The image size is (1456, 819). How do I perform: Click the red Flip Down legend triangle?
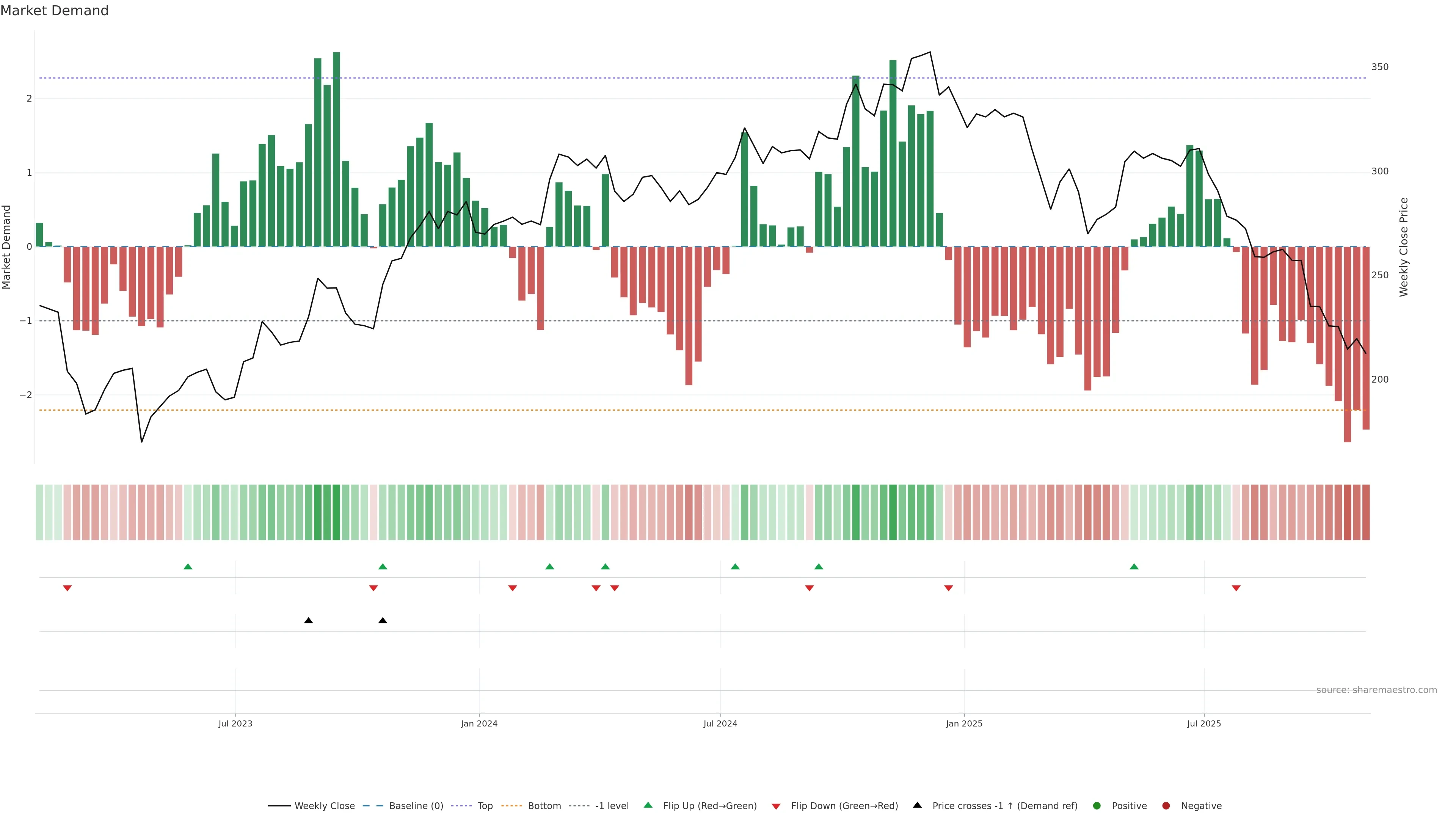(776, 806)
